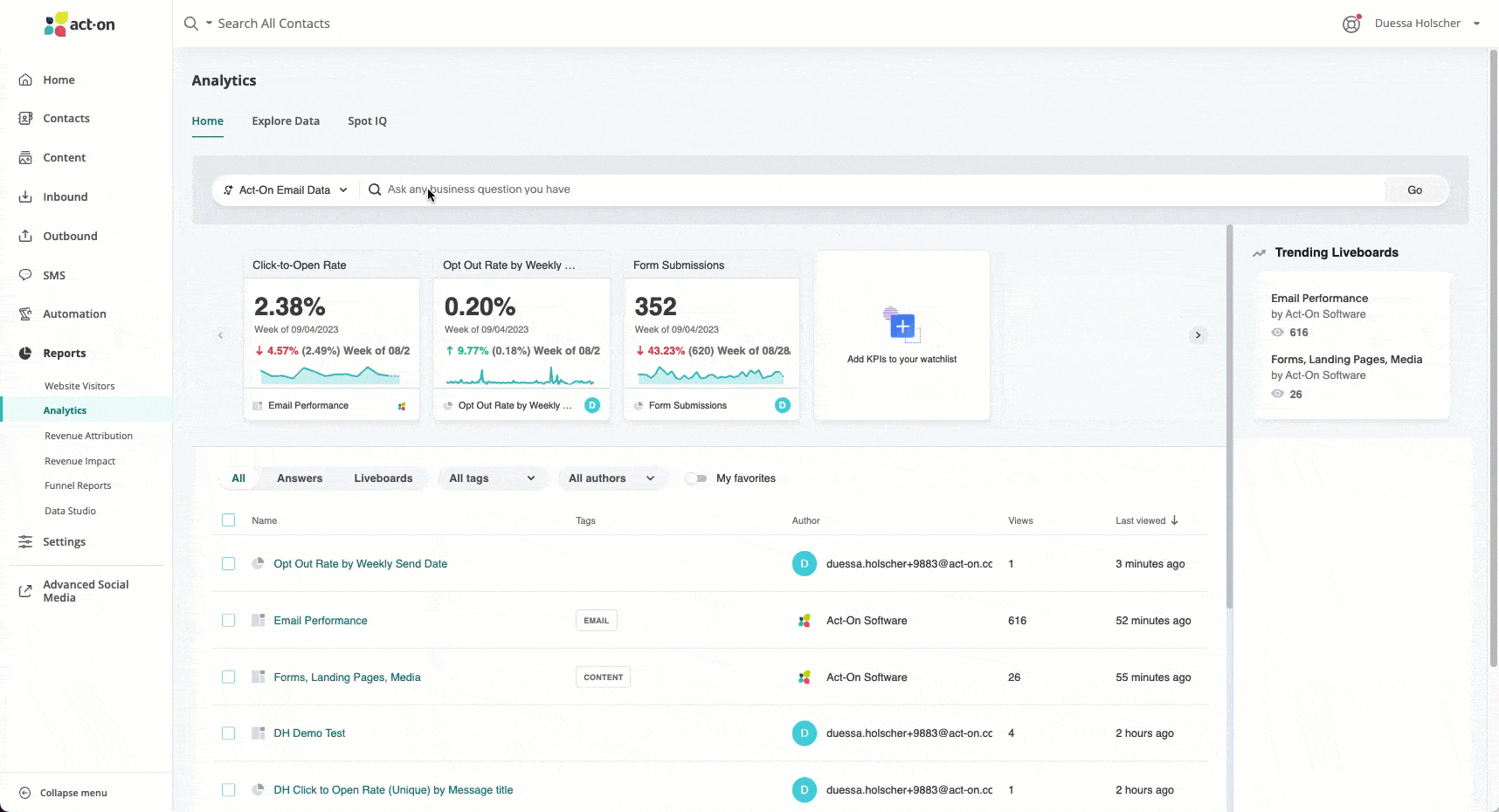Open Revenue Attribution under Reports
This screenshot has width=1499, height=812.
click(88, 436)
